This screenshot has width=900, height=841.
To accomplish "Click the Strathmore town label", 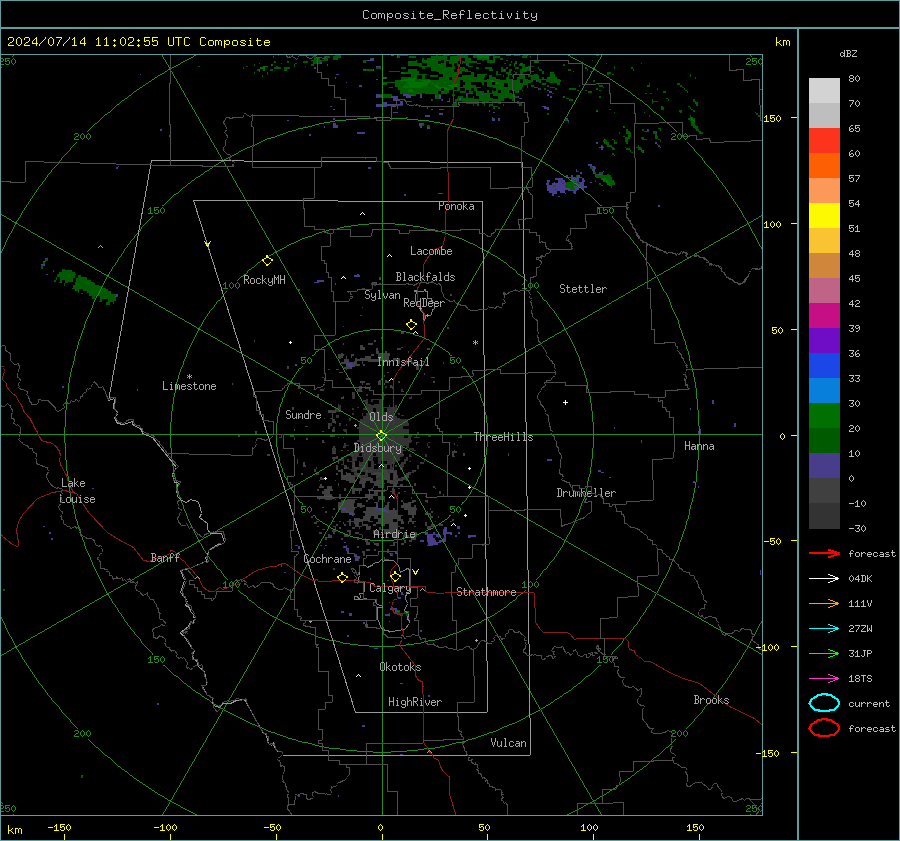I will click(x=486, y=592).
